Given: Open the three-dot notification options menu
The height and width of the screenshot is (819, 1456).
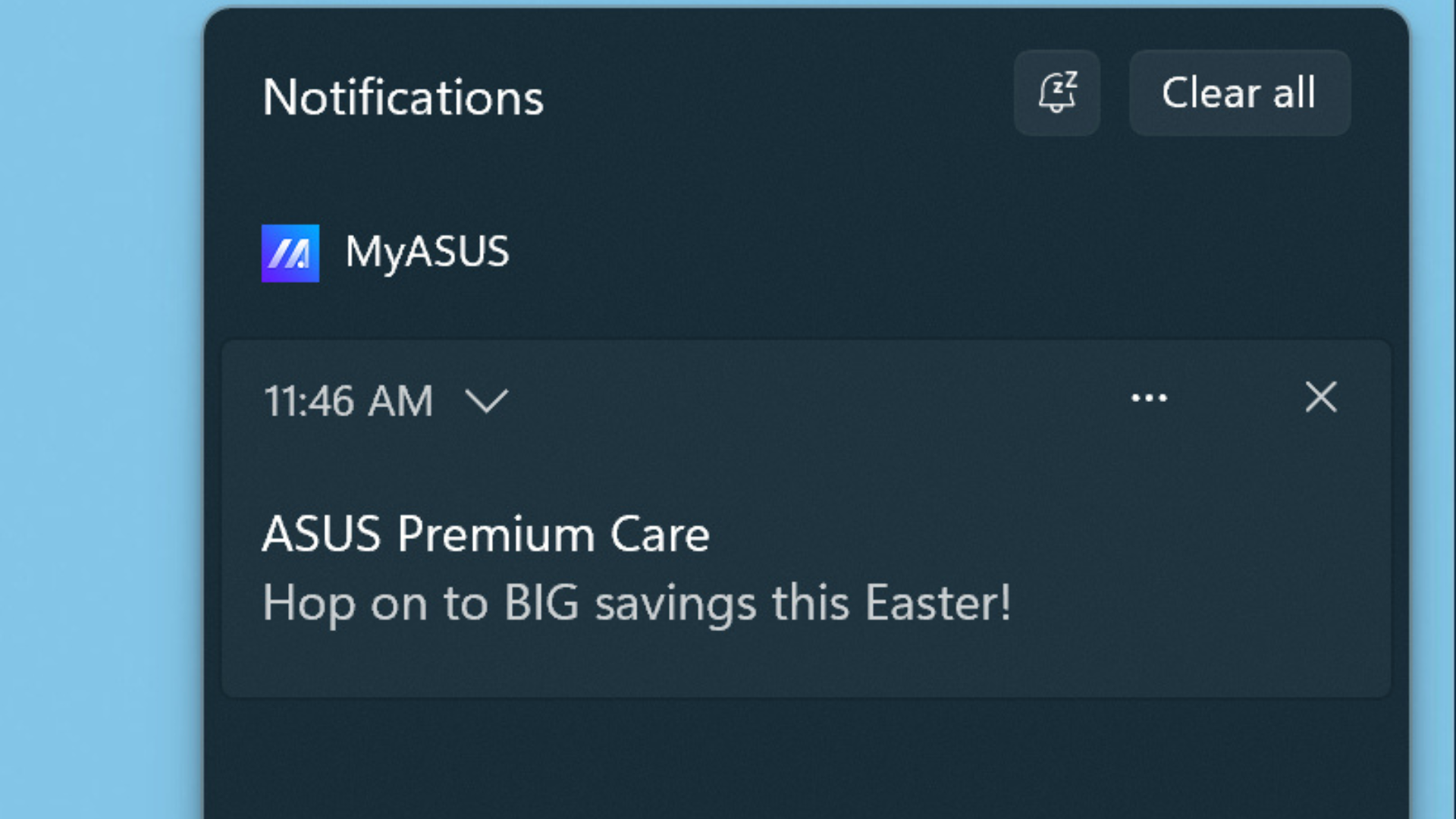Looking at the screenshot, I should pos(1149,397).
